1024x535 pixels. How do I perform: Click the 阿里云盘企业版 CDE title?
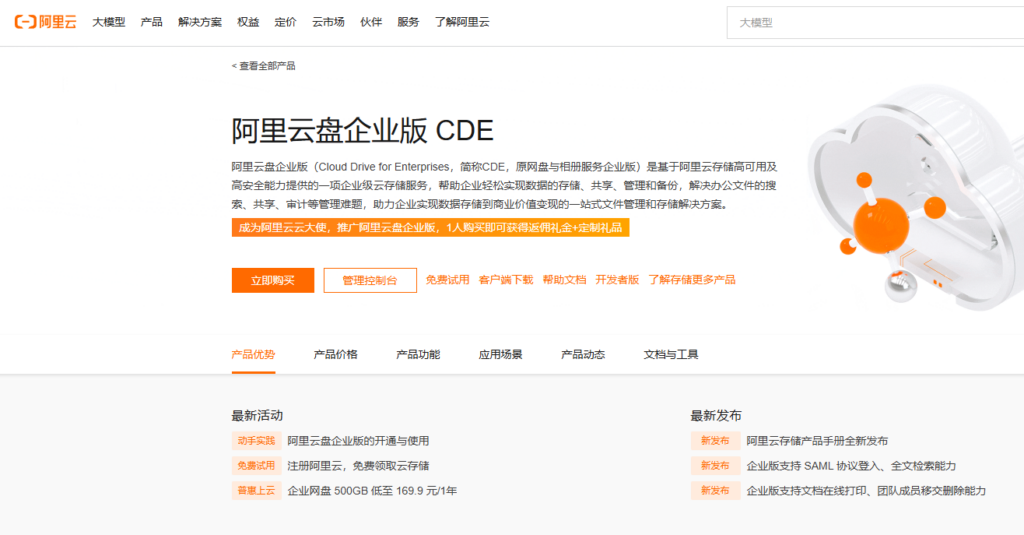[362, 131]
